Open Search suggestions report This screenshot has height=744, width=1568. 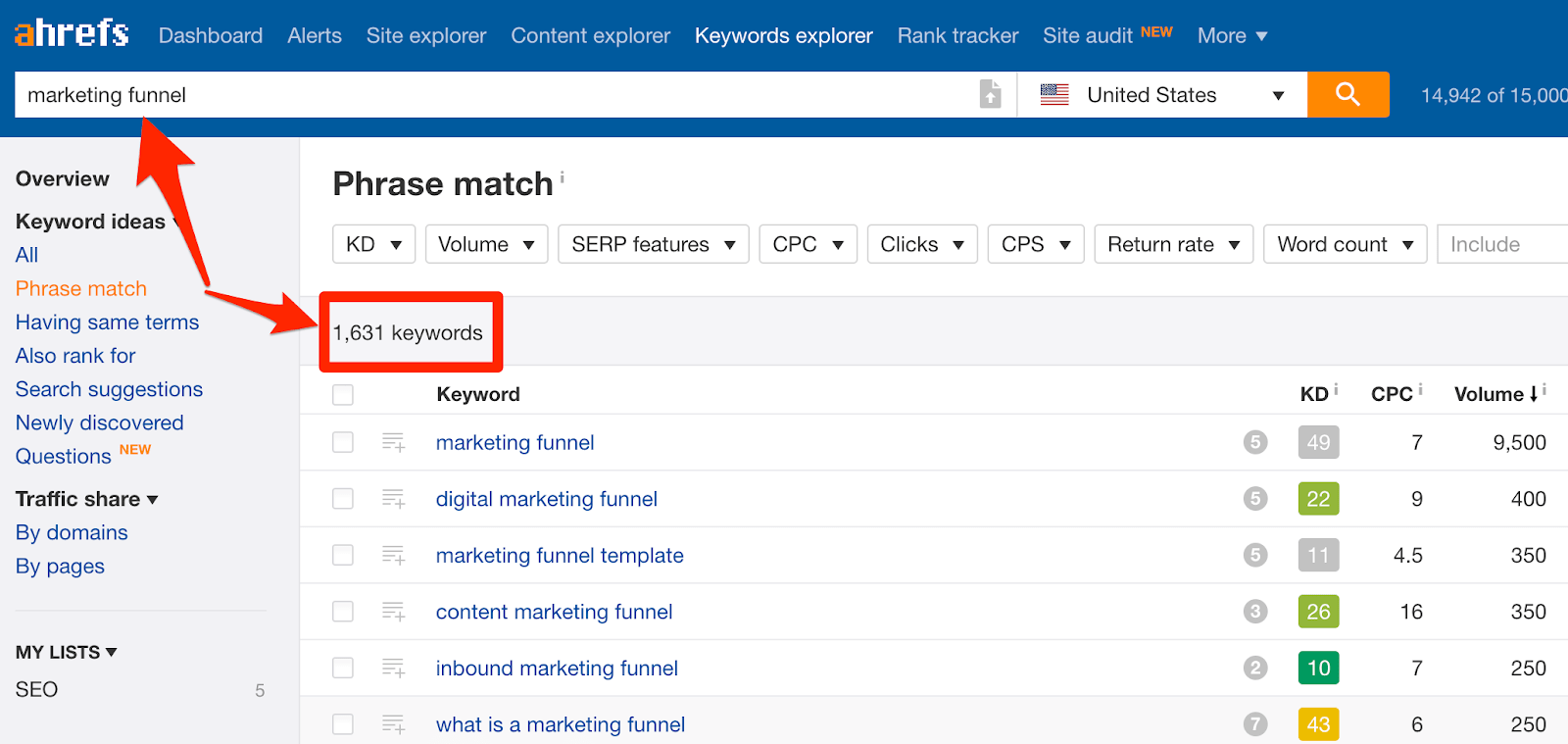(x=109, y=389)
